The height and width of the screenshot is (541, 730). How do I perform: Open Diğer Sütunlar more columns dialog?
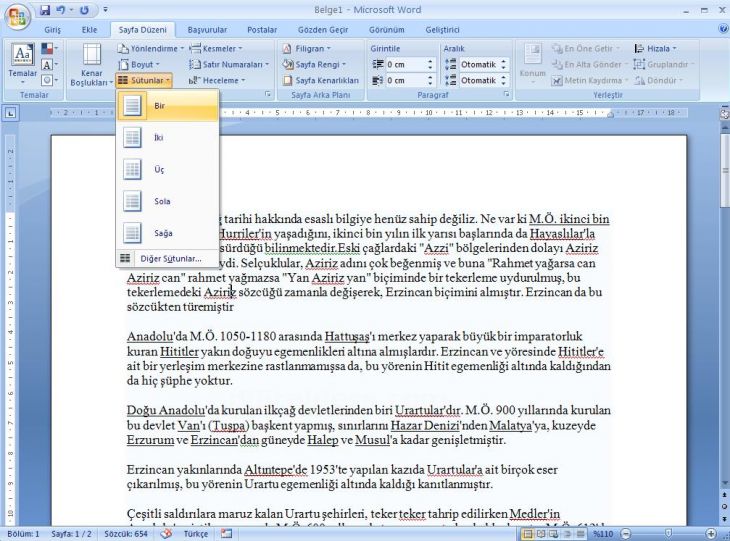click(168, 258)
